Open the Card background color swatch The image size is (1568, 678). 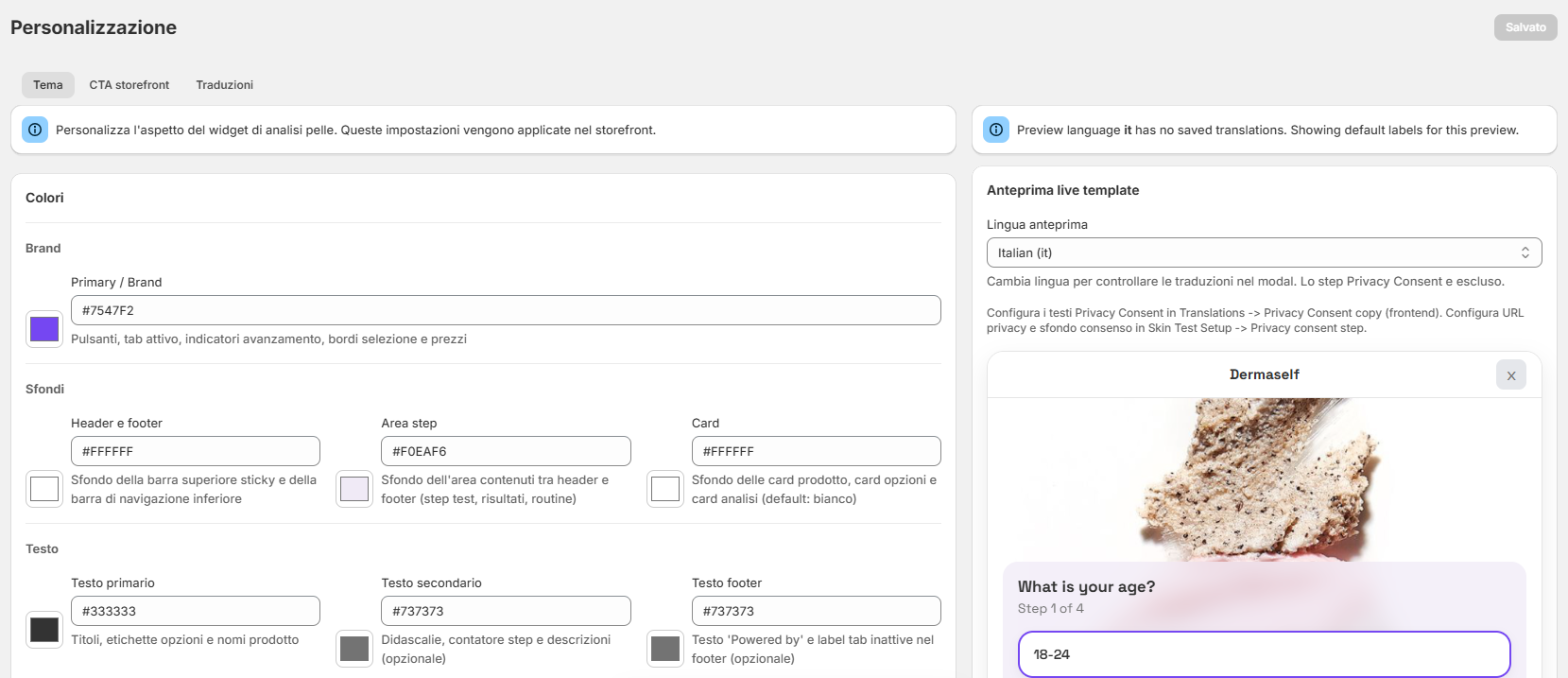pyautogui.click(x=665, y=489)
